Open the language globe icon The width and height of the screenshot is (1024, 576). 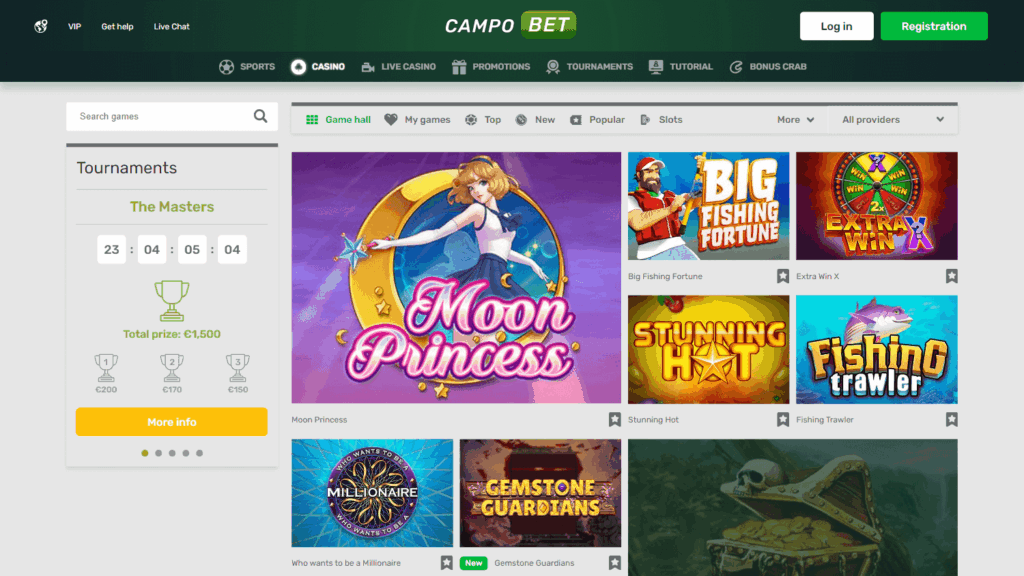[41, 26]
